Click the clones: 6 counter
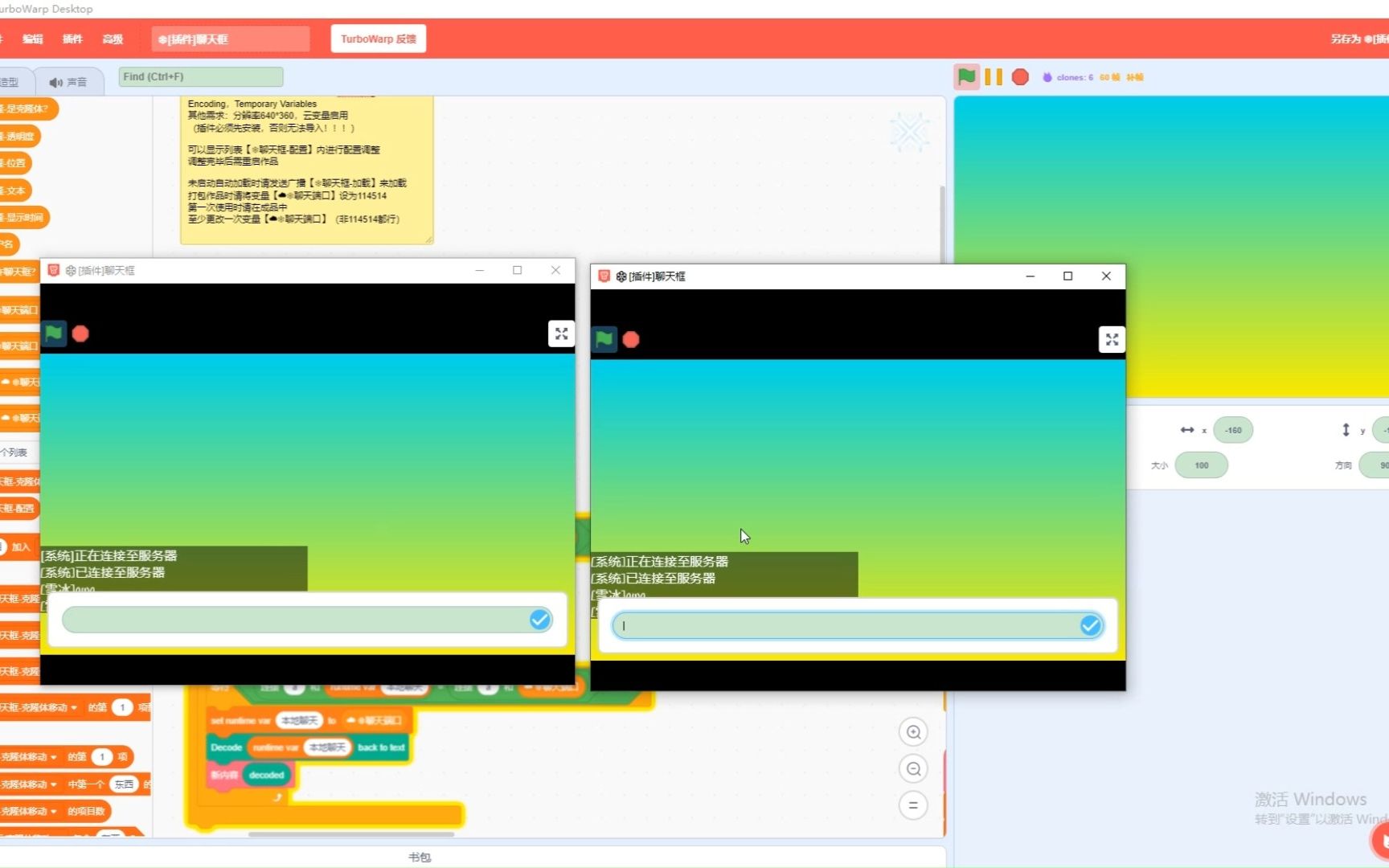 pyautogui.click(x=1068, y=77)
